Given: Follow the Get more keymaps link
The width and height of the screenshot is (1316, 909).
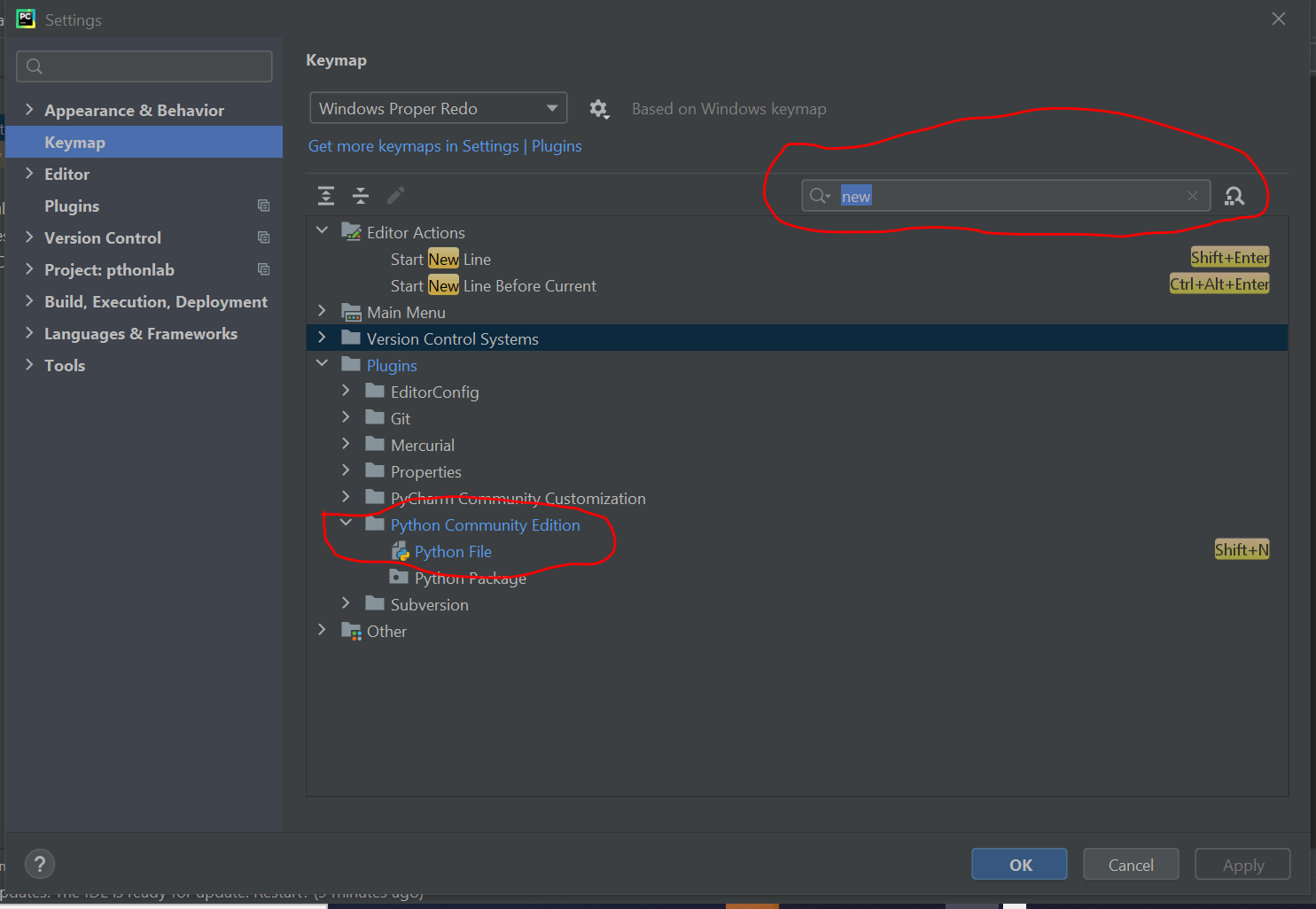Looking at the screenshot, I should coord(445,146).
